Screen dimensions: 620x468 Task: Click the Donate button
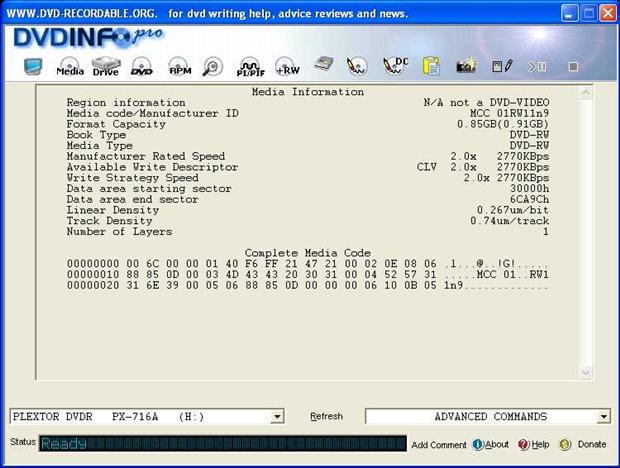click(583, 444)
